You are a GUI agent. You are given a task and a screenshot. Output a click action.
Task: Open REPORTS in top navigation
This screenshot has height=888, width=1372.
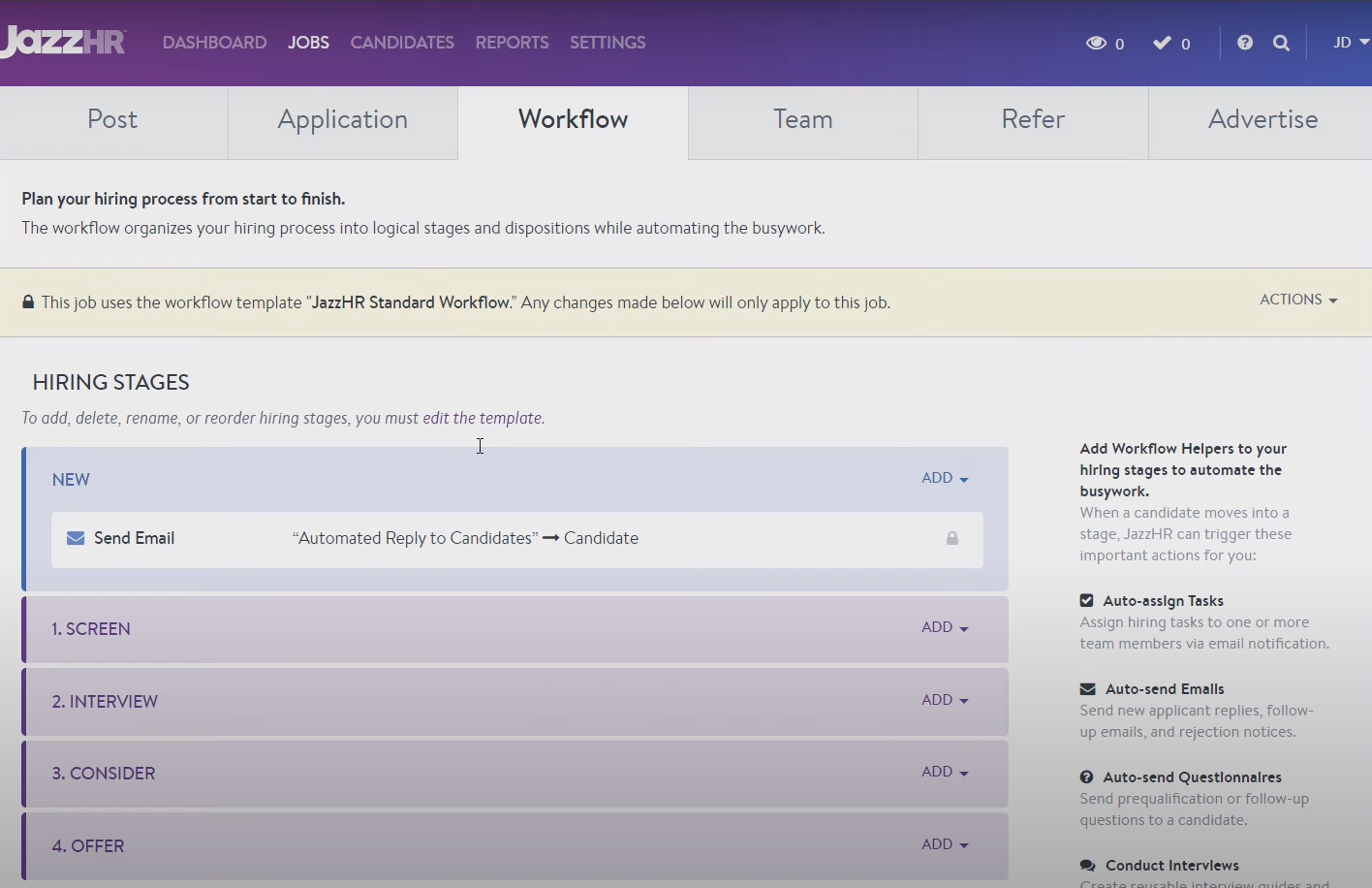[512, 43]
